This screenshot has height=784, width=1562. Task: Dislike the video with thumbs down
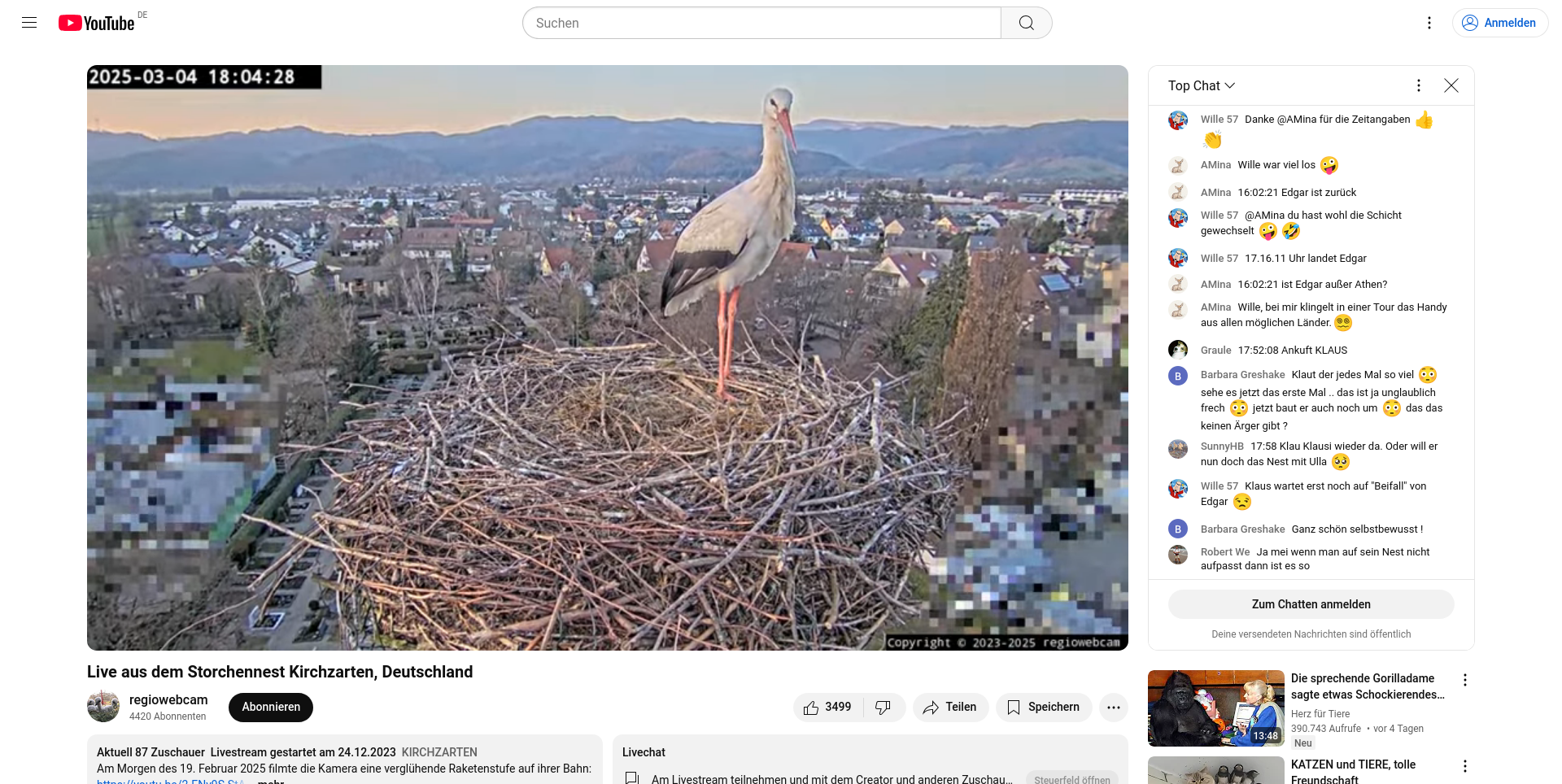tap(884, 708)
